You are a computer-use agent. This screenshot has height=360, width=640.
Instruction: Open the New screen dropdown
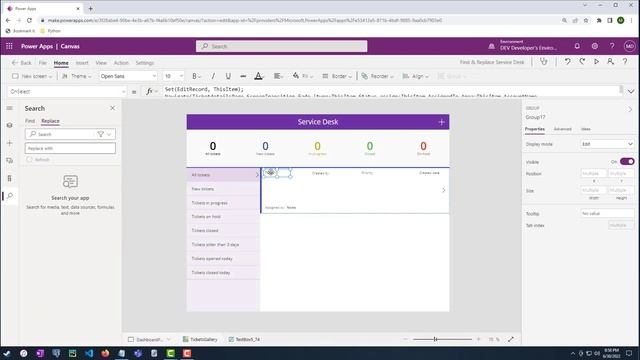click(32, 76)
